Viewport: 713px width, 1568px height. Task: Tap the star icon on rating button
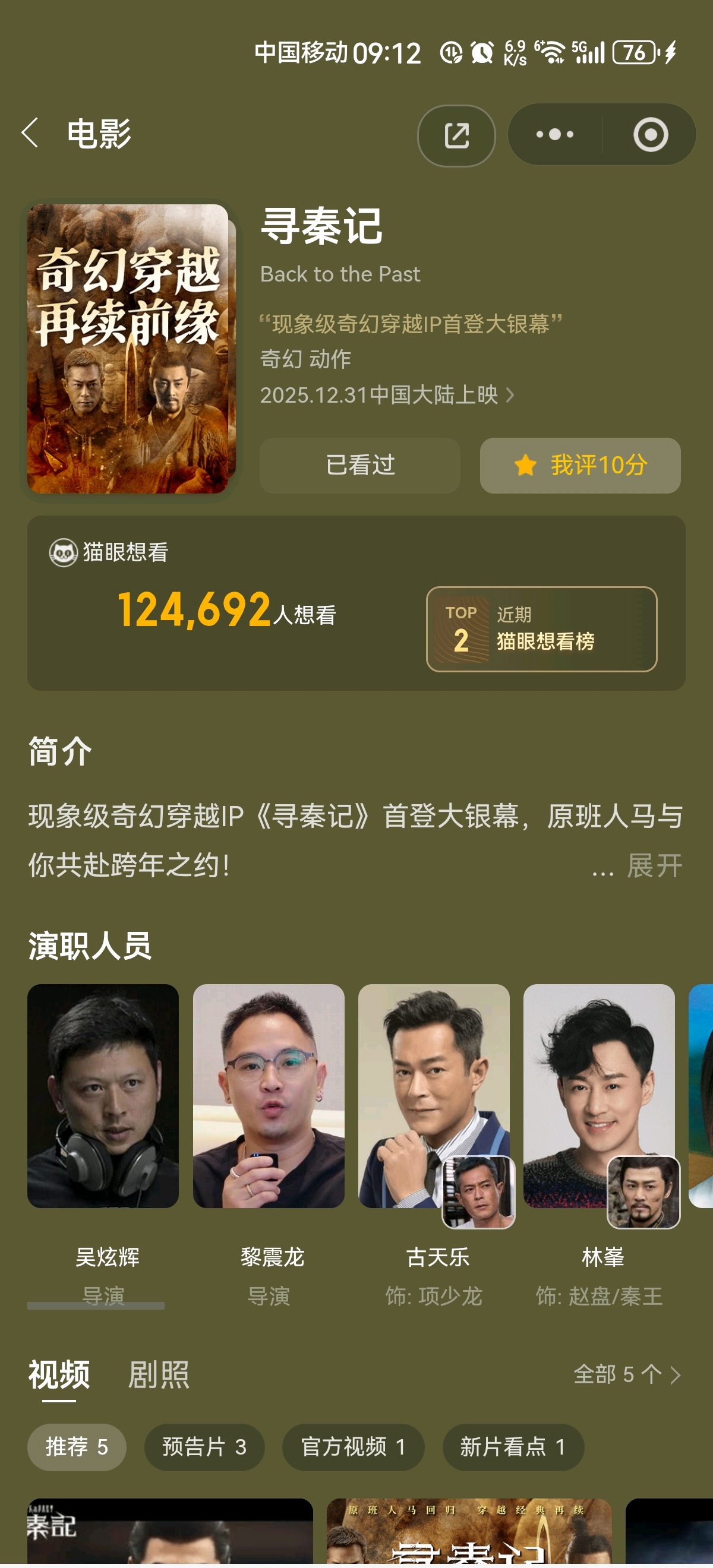525,466
